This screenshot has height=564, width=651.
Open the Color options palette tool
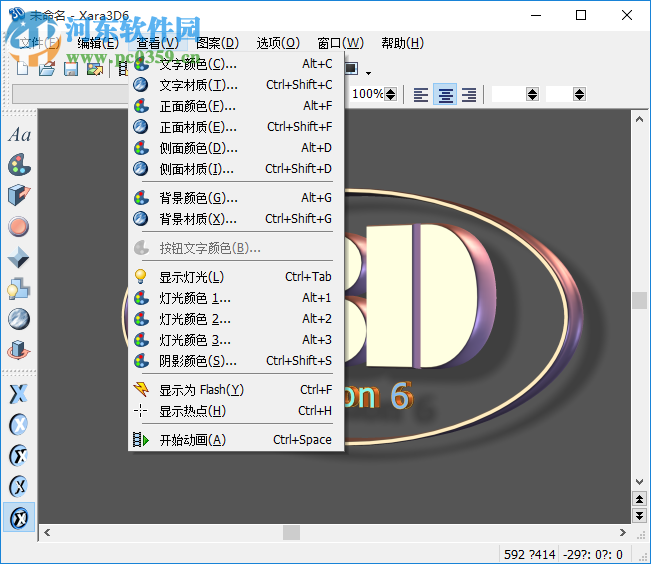19,165
